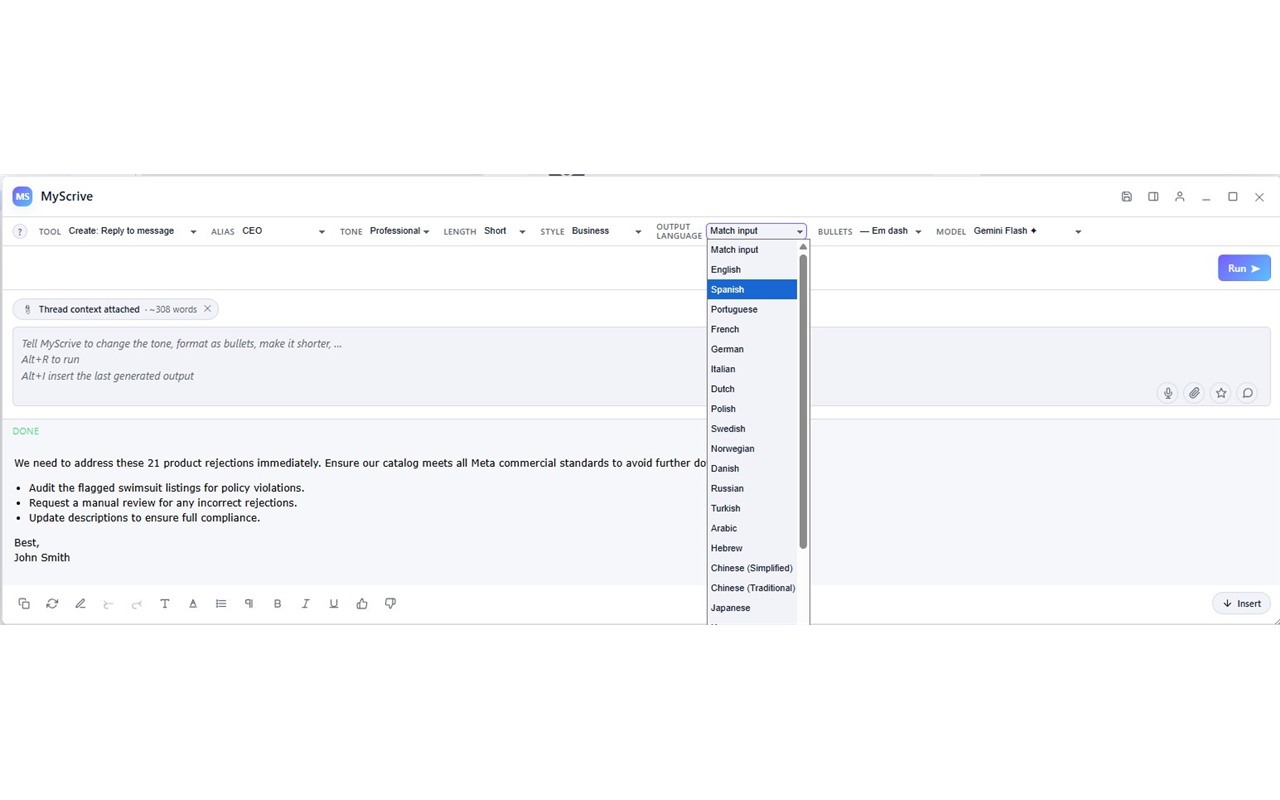
Task: Click the thumbs down icon
Action: [390, 604]
